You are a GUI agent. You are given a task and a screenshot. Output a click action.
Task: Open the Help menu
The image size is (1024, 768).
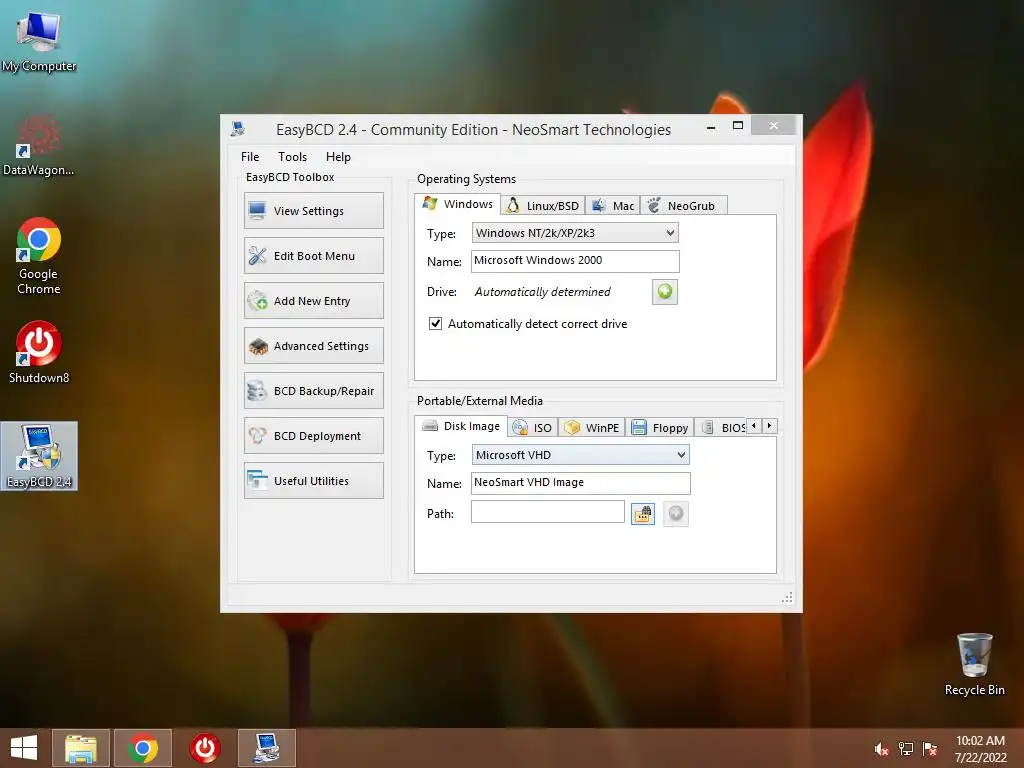(338, 157)
